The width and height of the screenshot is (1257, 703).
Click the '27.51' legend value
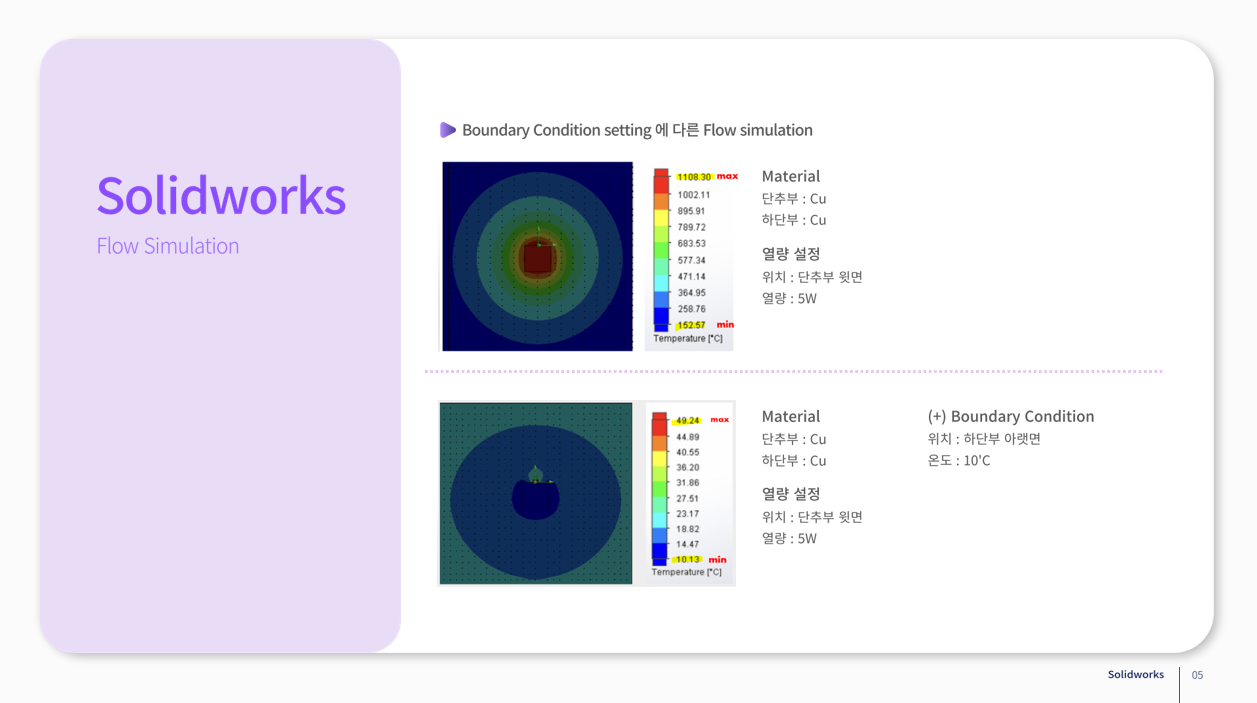687,498
